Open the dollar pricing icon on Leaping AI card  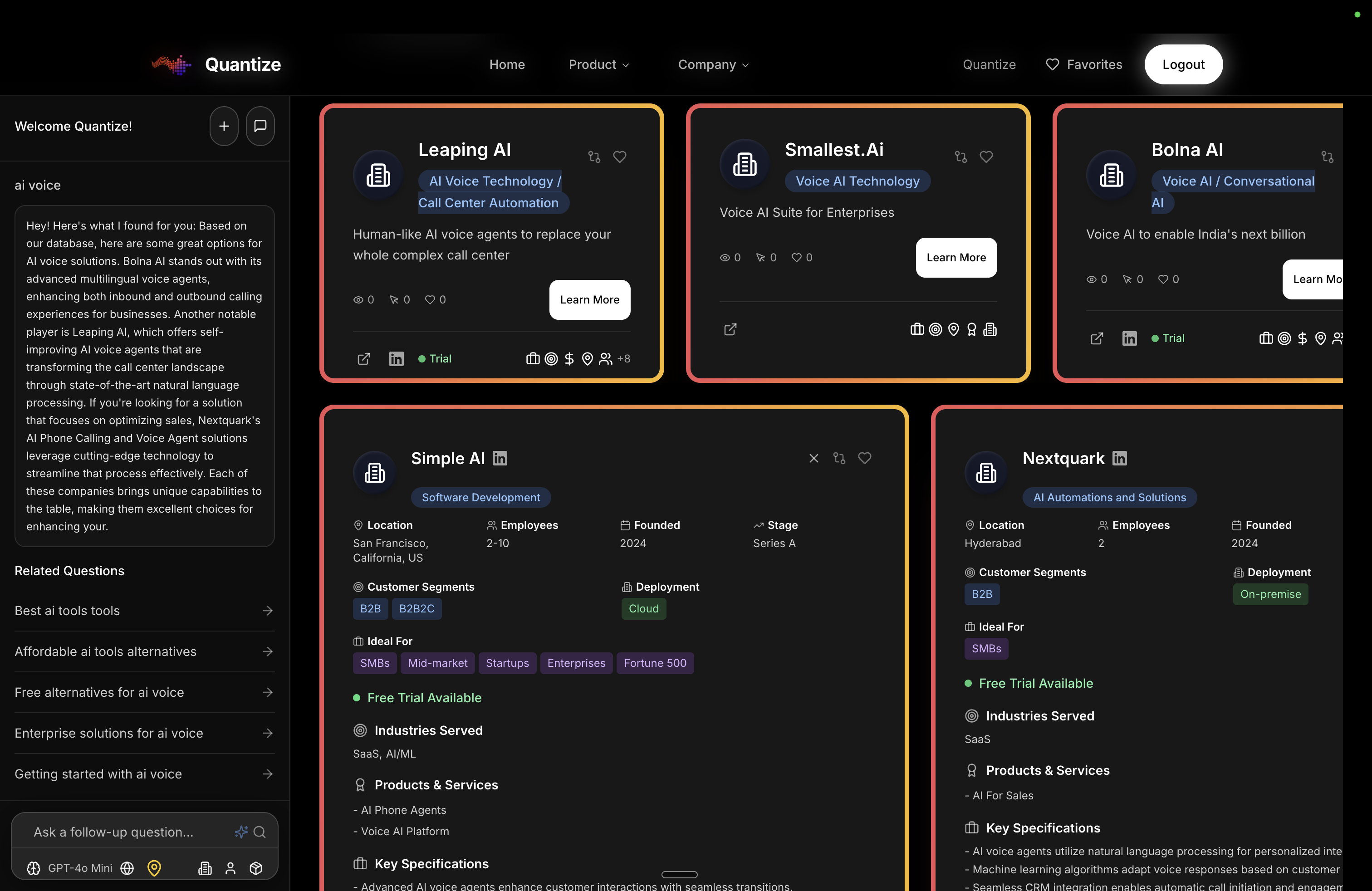tap(569, 358)
